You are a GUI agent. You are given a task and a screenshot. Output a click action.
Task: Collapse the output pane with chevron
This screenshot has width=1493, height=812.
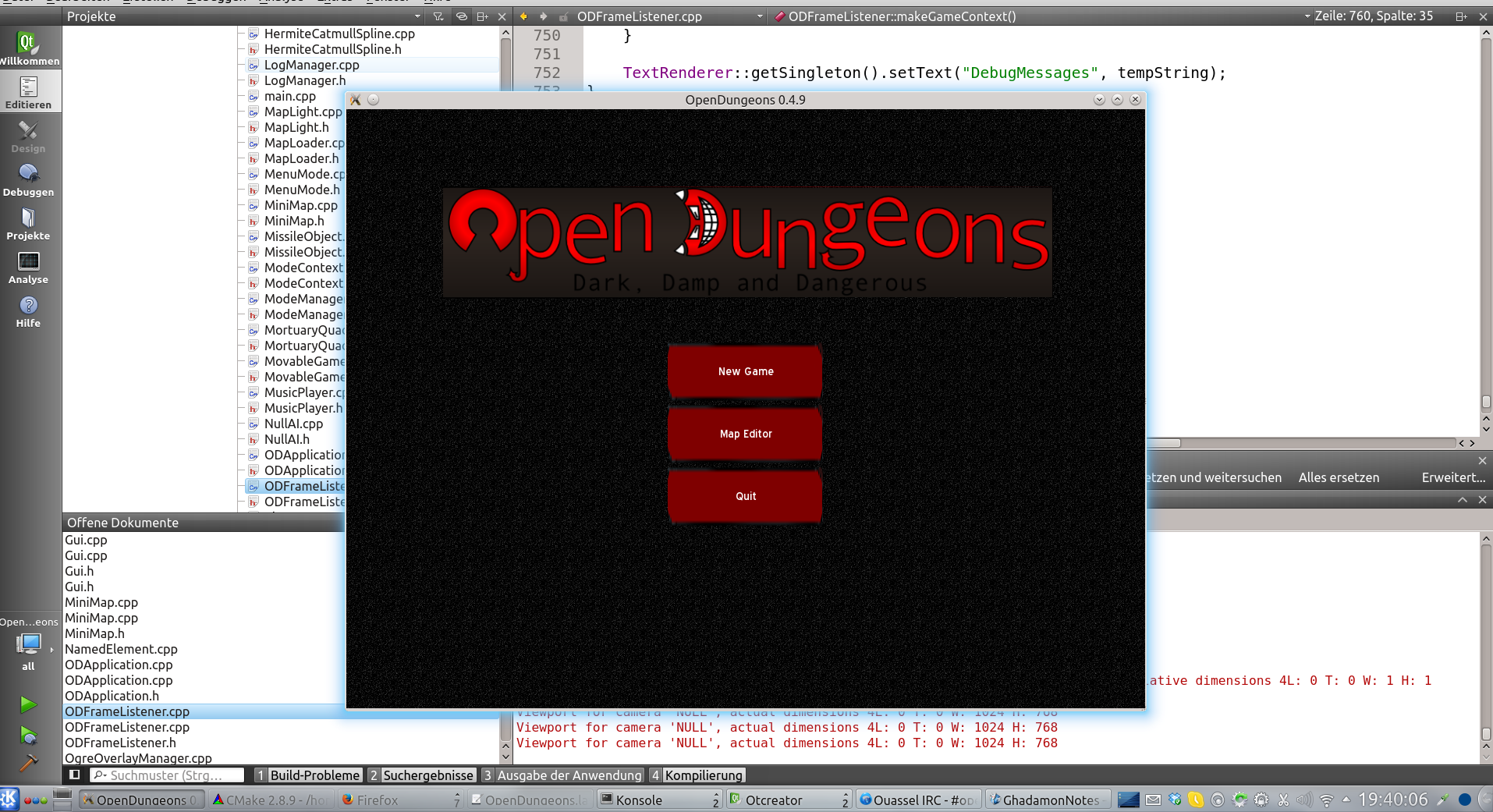pyautogui.click(x=1463, y=499)
